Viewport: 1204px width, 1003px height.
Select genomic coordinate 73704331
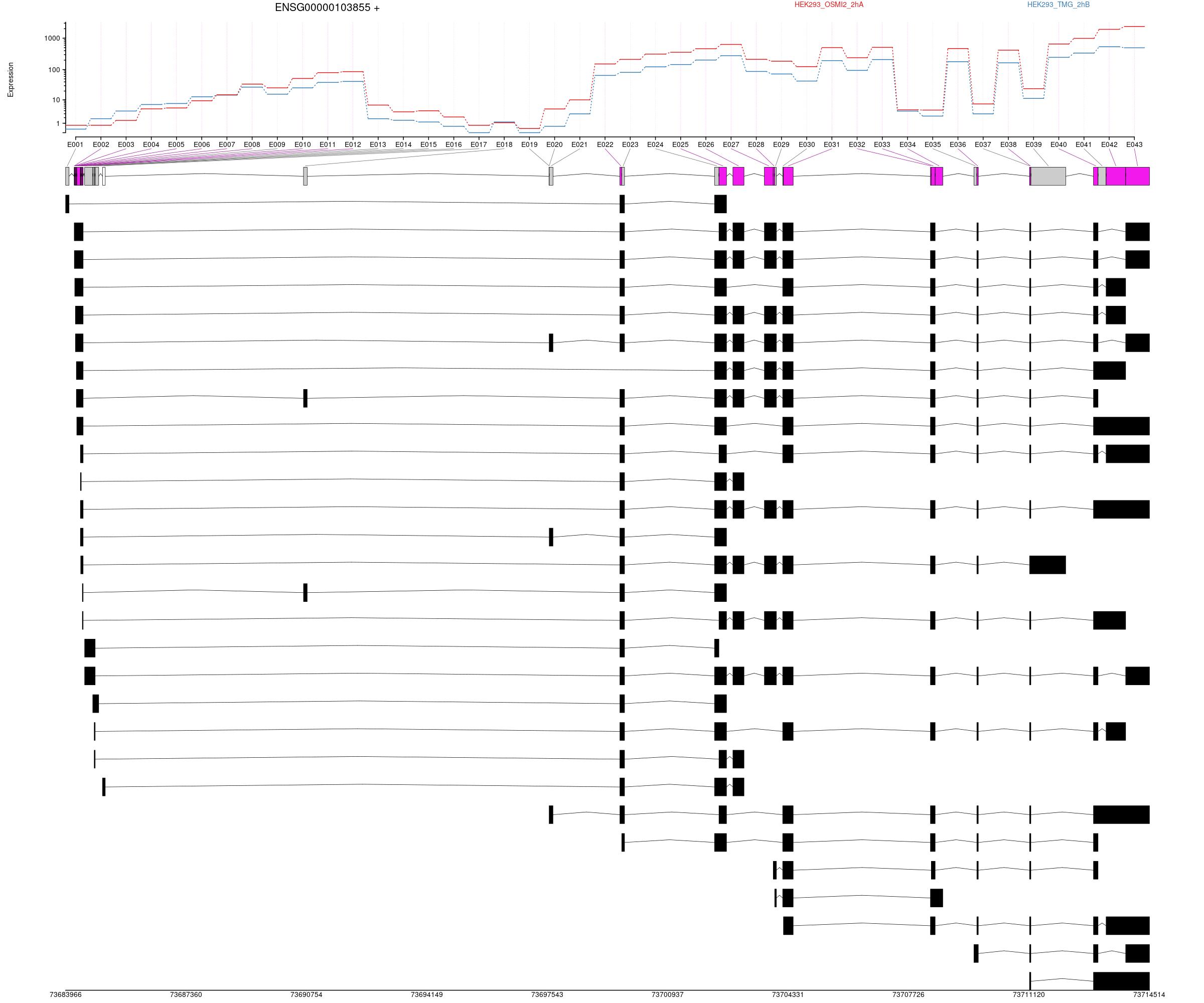click(788, 995)
